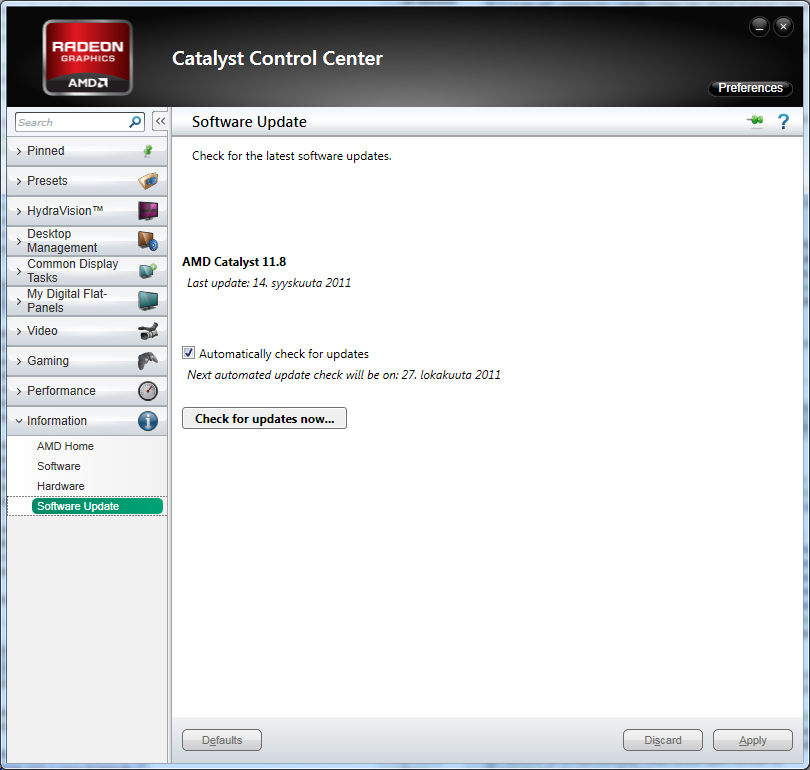This screenshot has width=810, height=770.
Task: Click the Pinned green pushpin icon
Action: (148, 151)
